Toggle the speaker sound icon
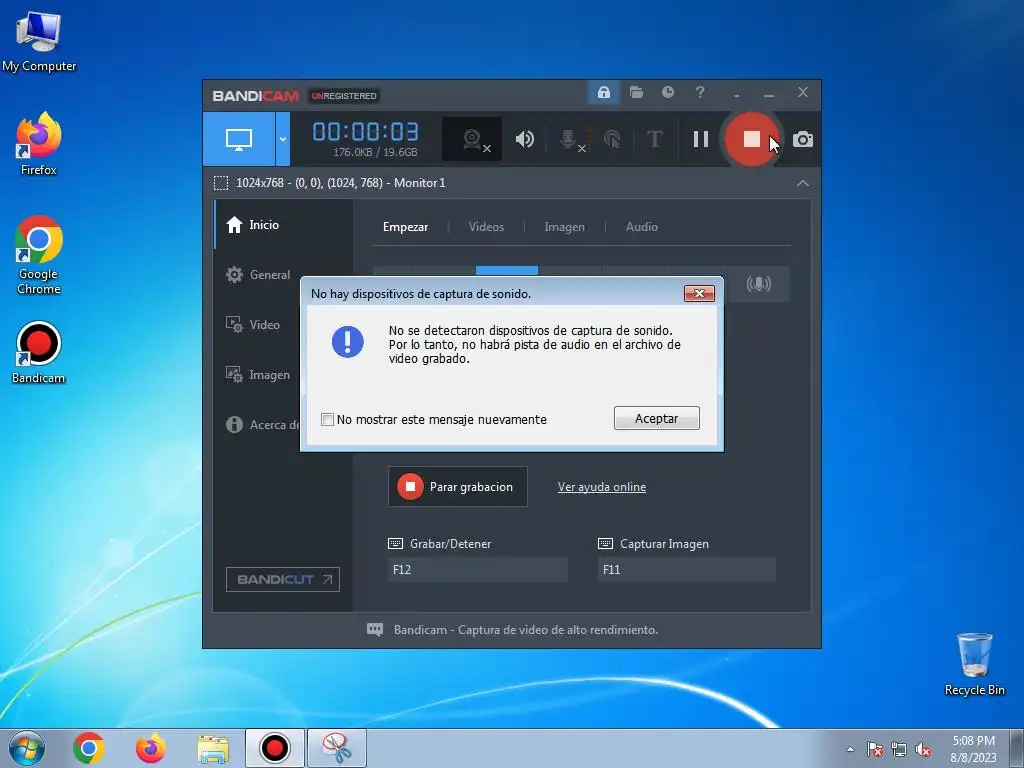 524,139
